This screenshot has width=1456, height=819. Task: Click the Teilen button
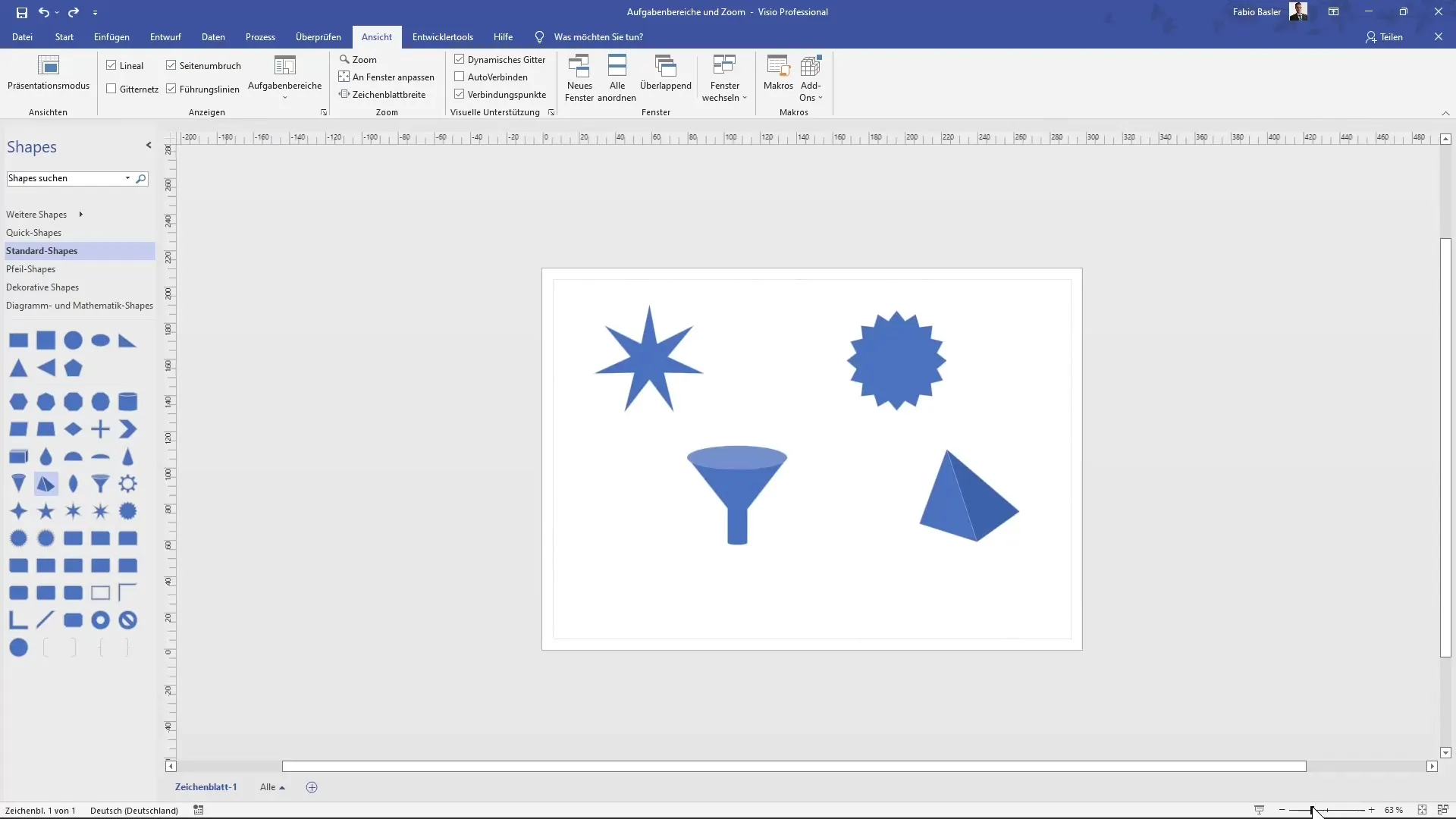1385,36
